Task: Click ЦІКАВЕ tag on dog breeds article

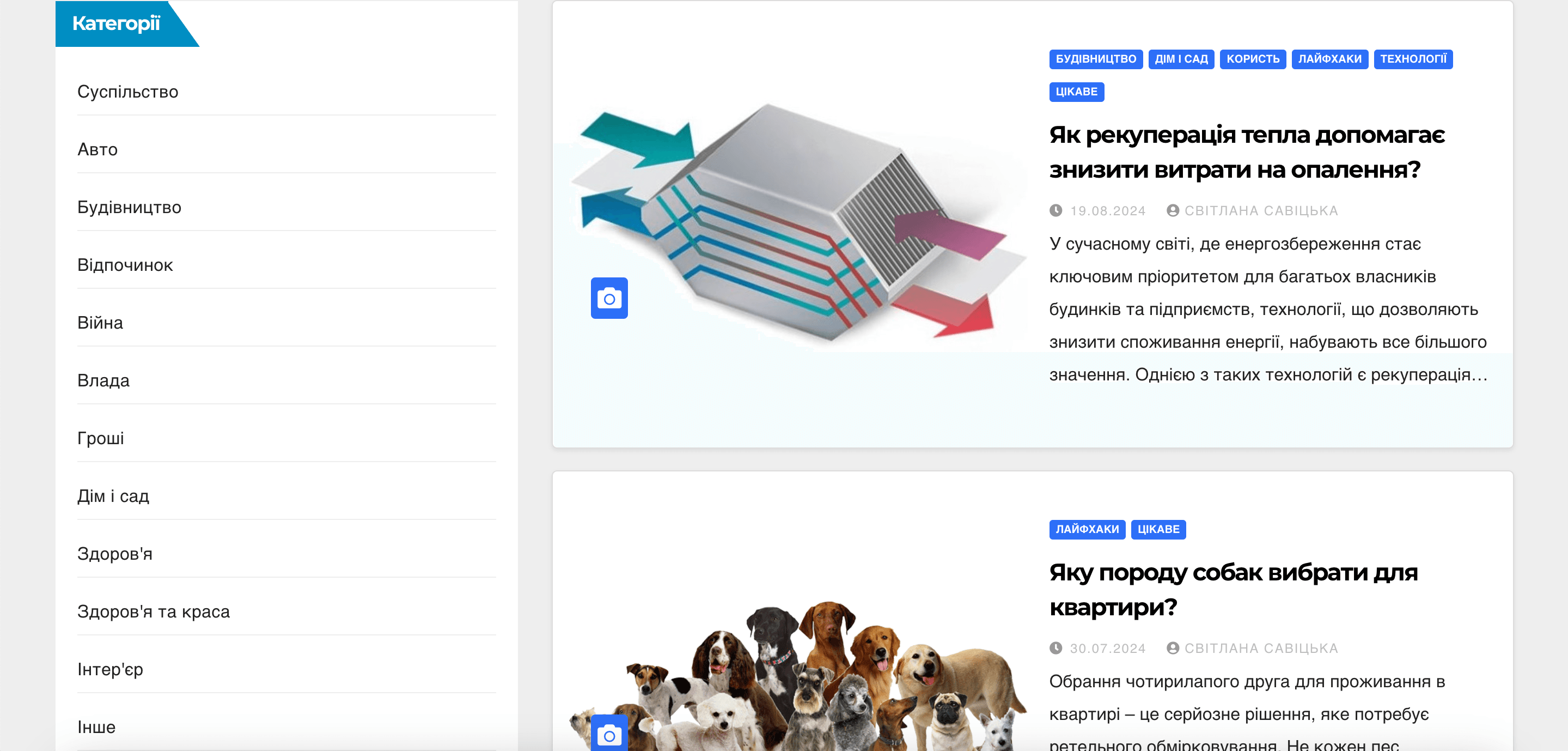Action: tap(1158, 529)
